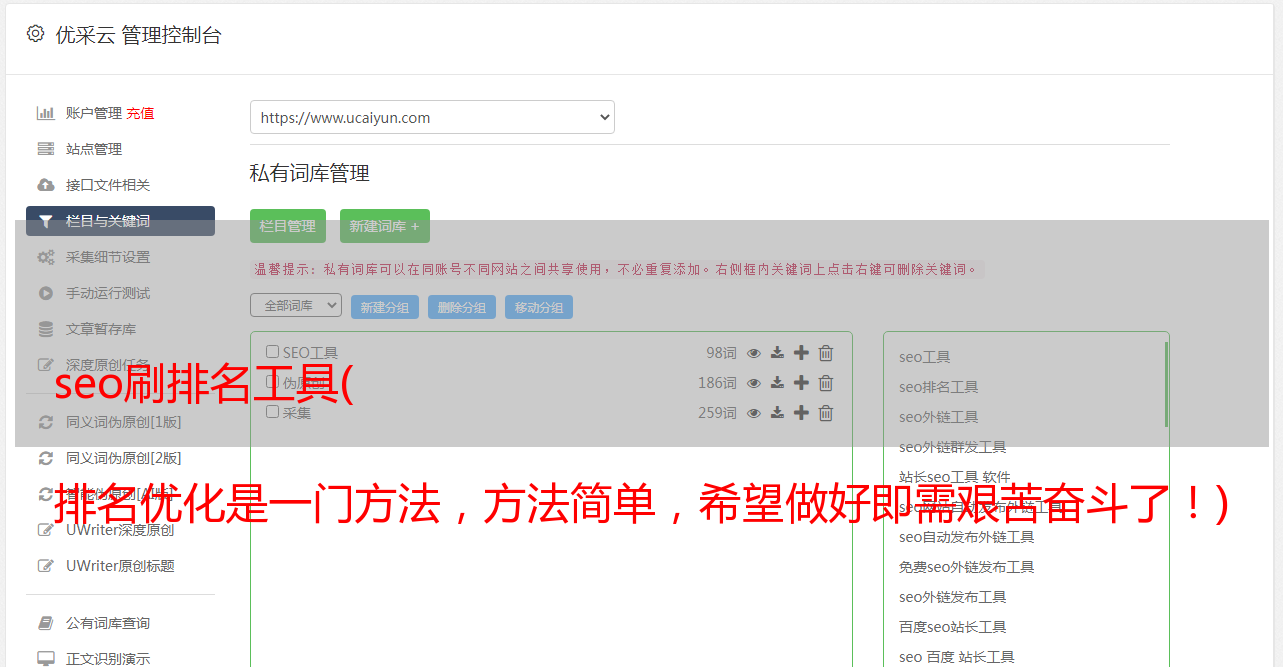Select keyword seo 百度 站长工具
This screenshot has width=1283, height=667.
[x=957, y=657]
